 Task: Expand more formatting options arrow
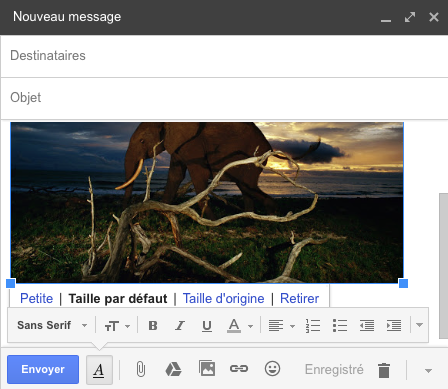(x=419, y=325)
